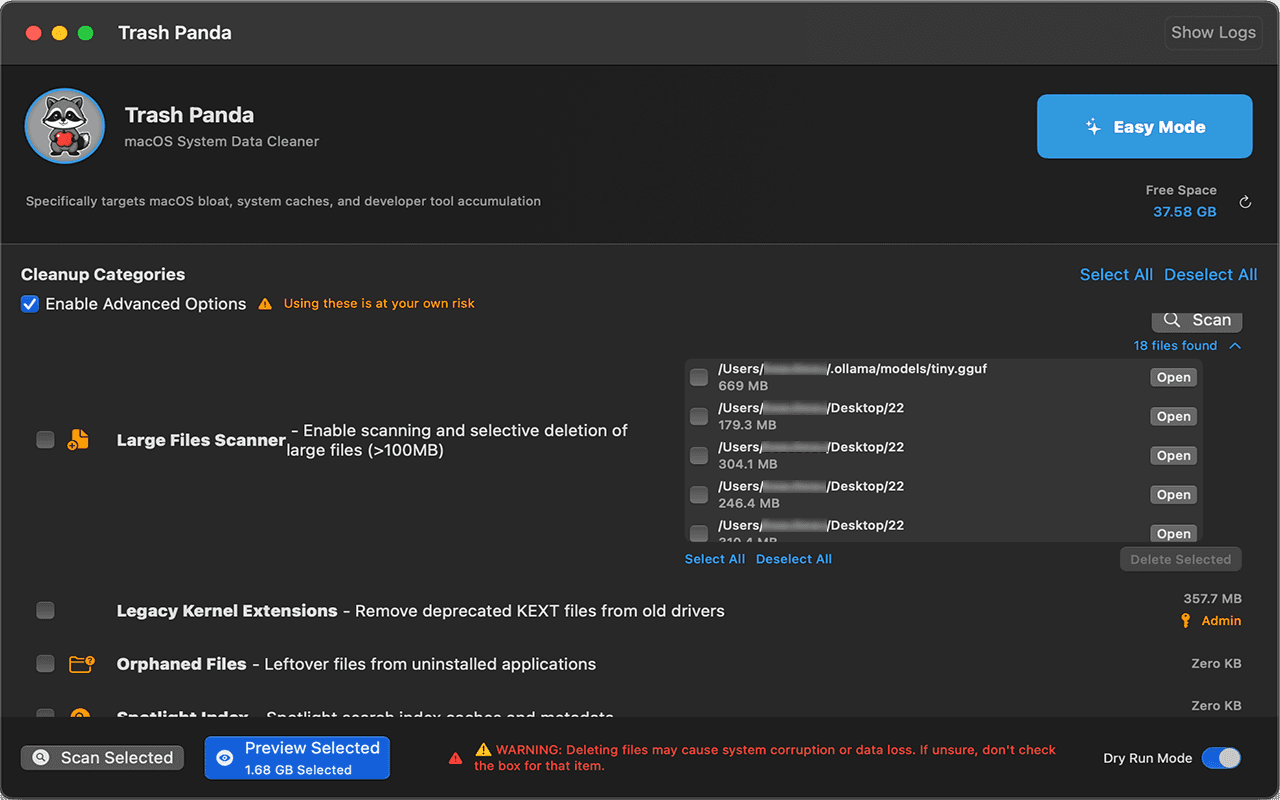1280x800 pixels.
Task: Click the red warning triangle in footer
Action: (x=456, y=758)
